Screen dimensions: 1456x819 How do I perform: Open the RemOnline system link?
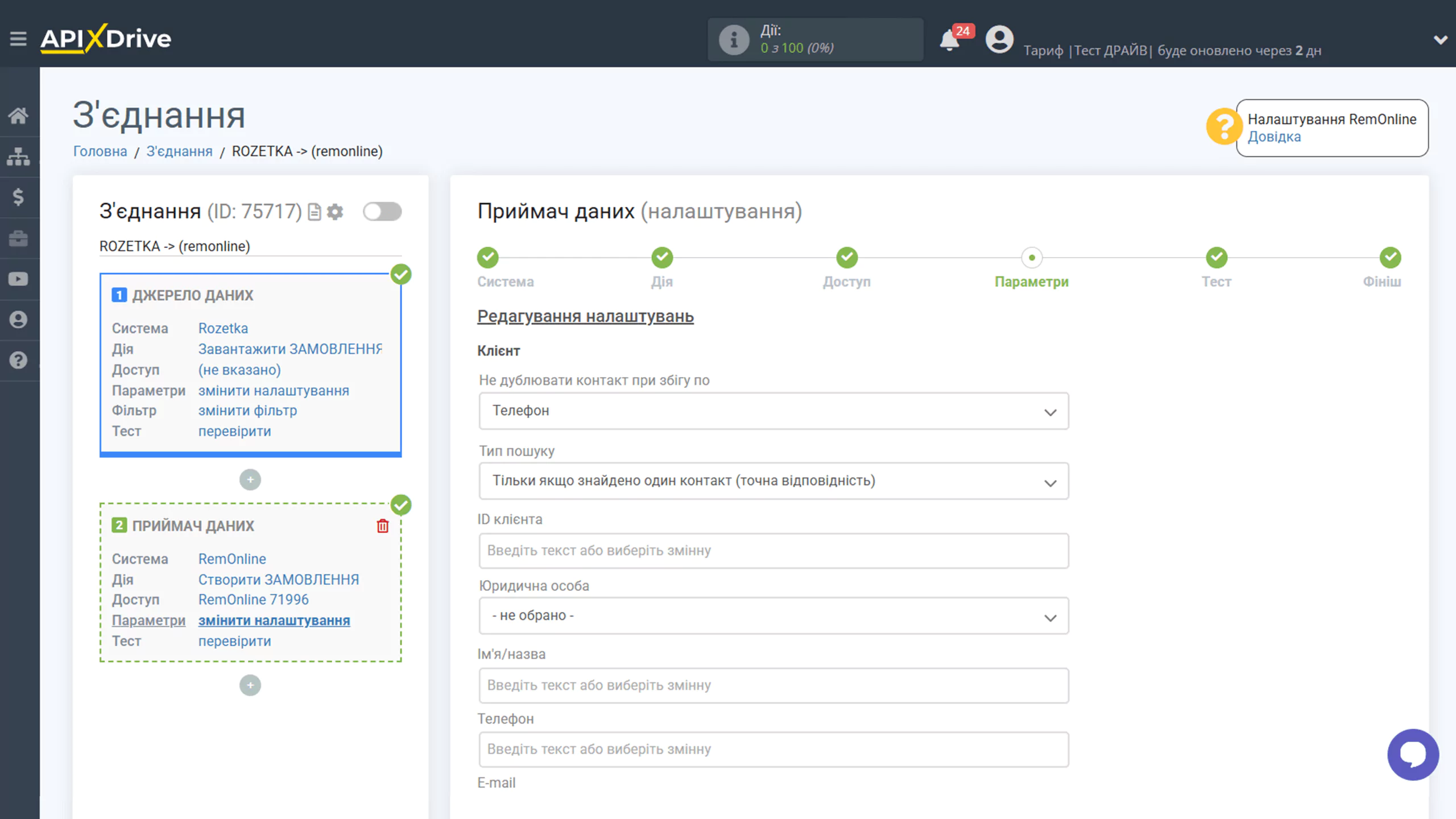pos(232,559)
